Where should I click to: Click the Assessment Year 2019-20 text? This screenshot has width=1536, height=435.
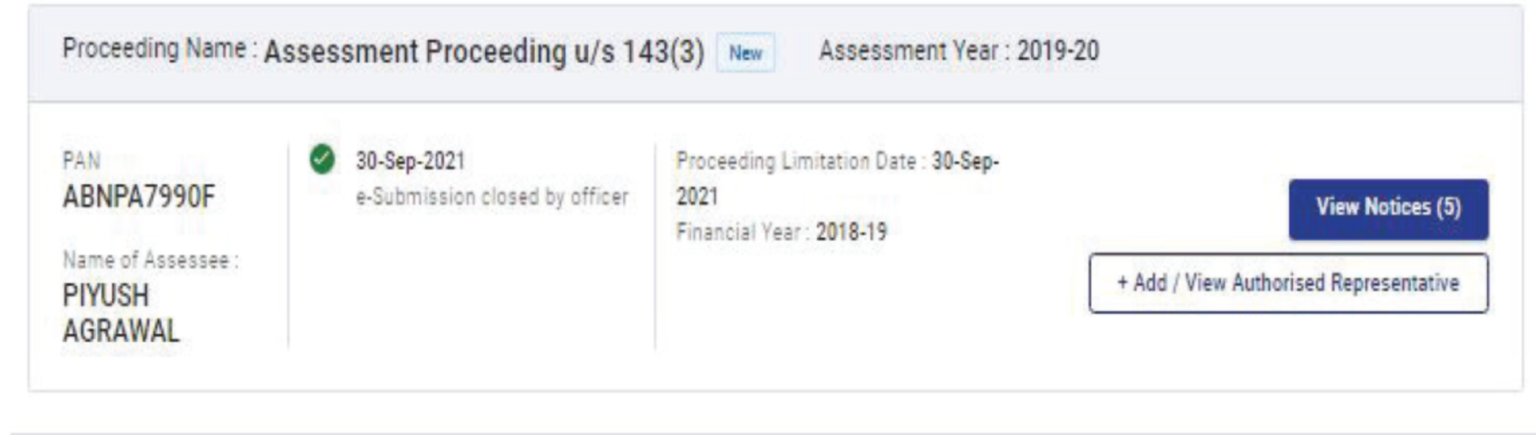tap(958, 51)
